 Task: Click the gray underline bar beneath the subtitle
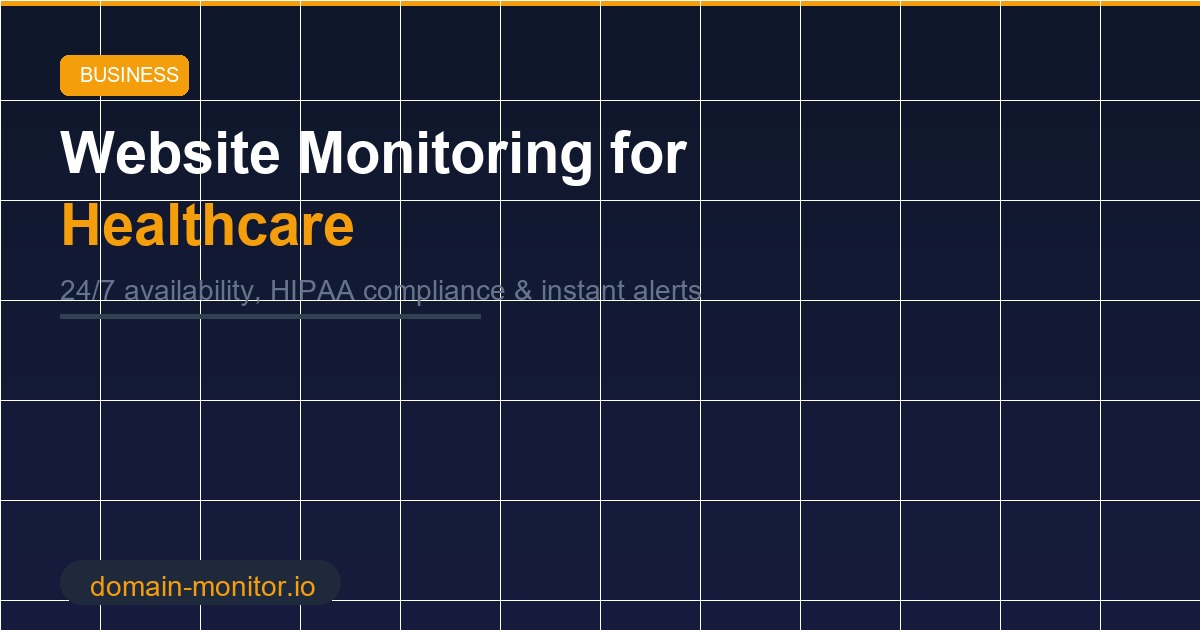point(270,315)
